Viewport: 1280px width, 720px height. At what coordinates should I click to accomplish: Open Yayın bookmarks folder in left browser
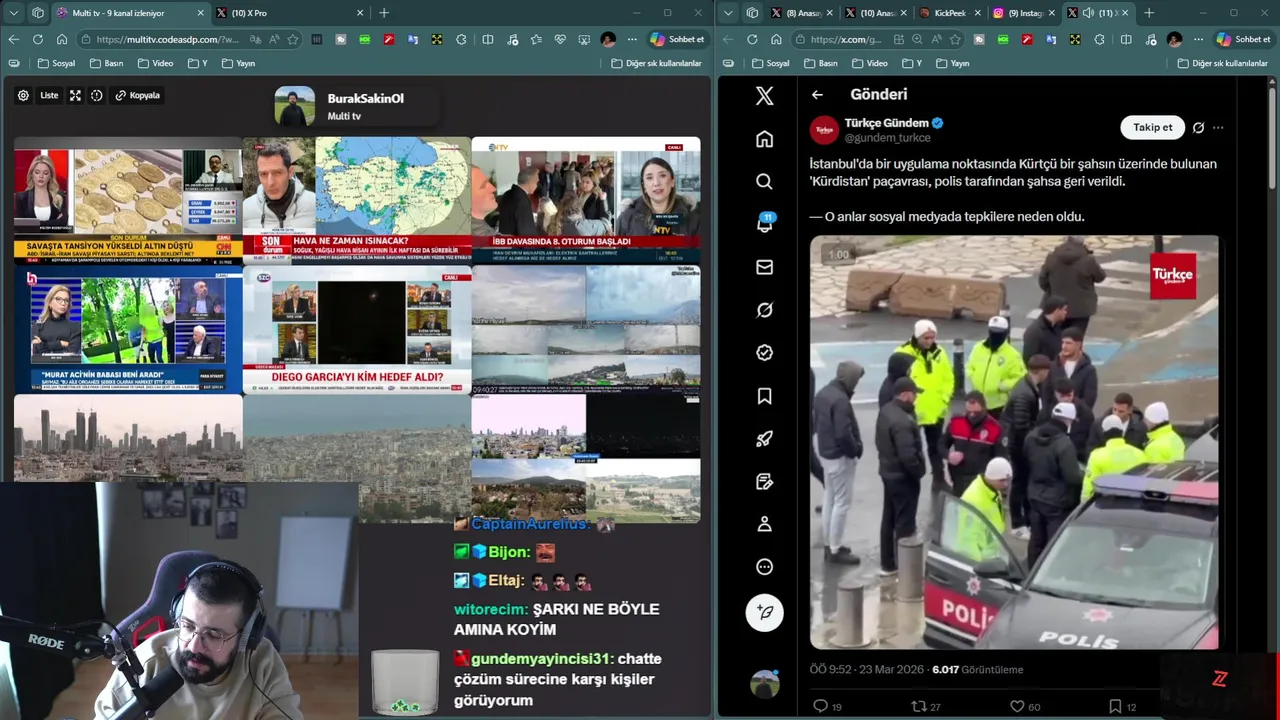(x=238, y=63)
